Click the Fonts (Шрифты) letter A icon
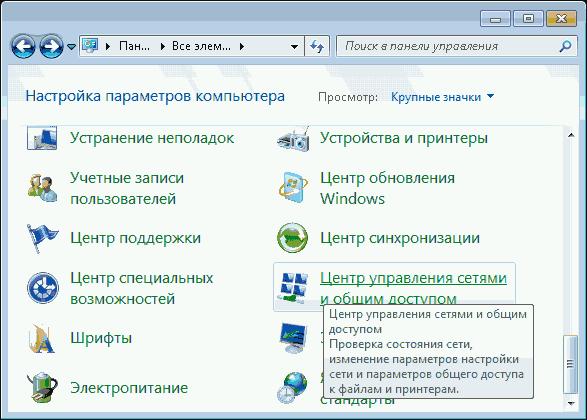The image size is (587, 420). pyautogui.click(x=42, y=338)
